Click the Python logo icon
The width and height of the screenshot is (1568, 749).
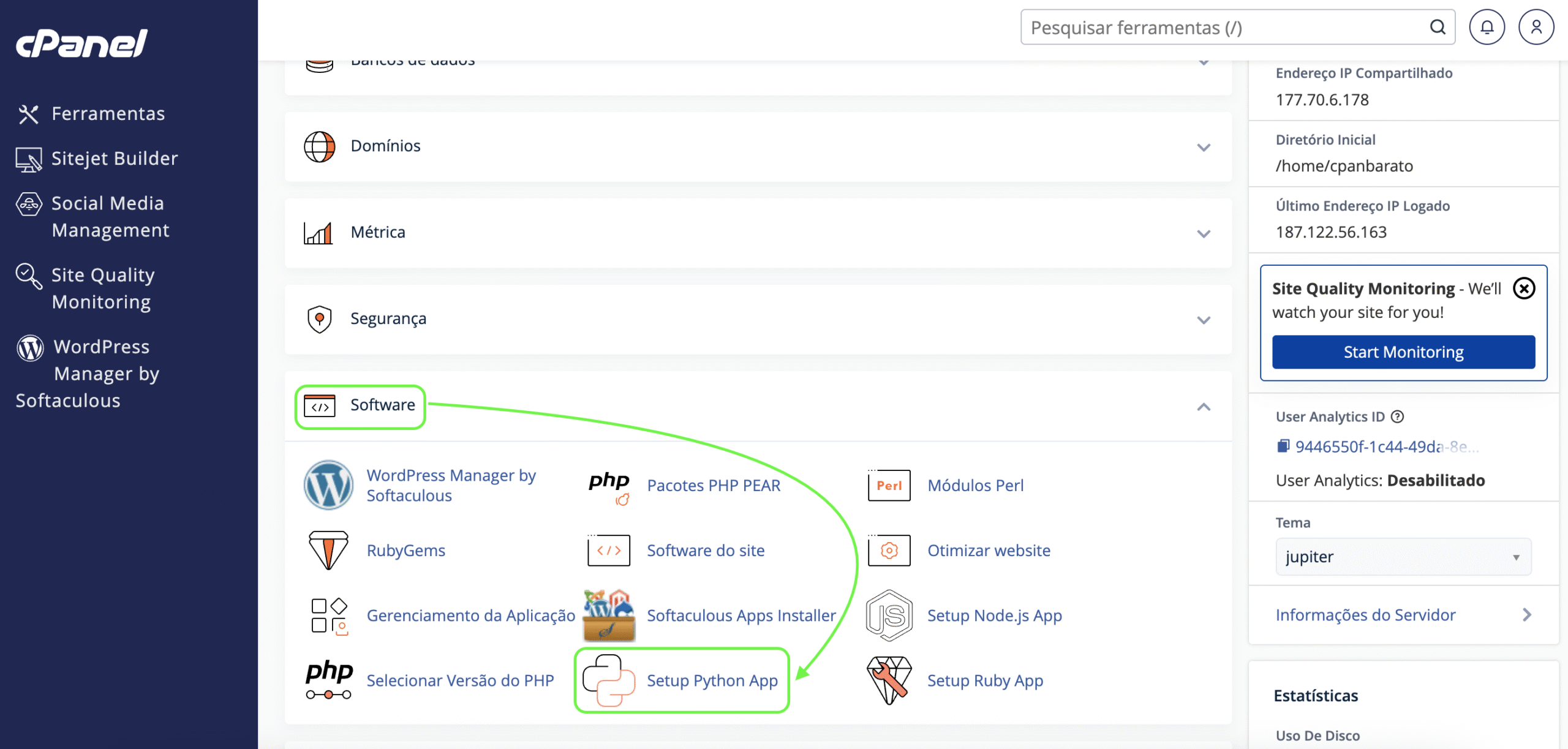[609, 680]
